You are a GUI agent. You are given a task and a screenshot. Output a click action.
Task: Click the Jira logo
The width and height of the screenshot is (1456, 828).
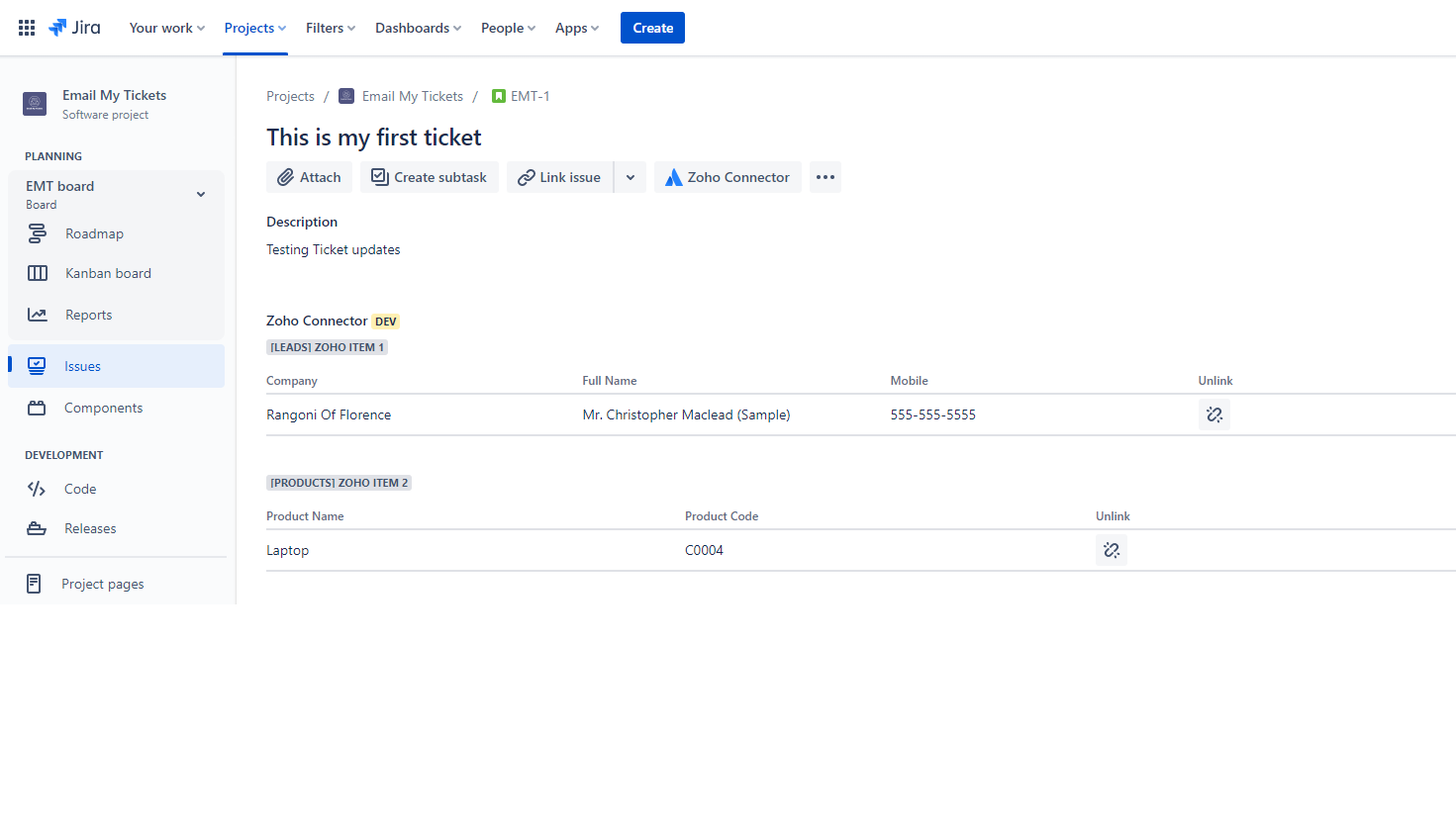(74, 28)
